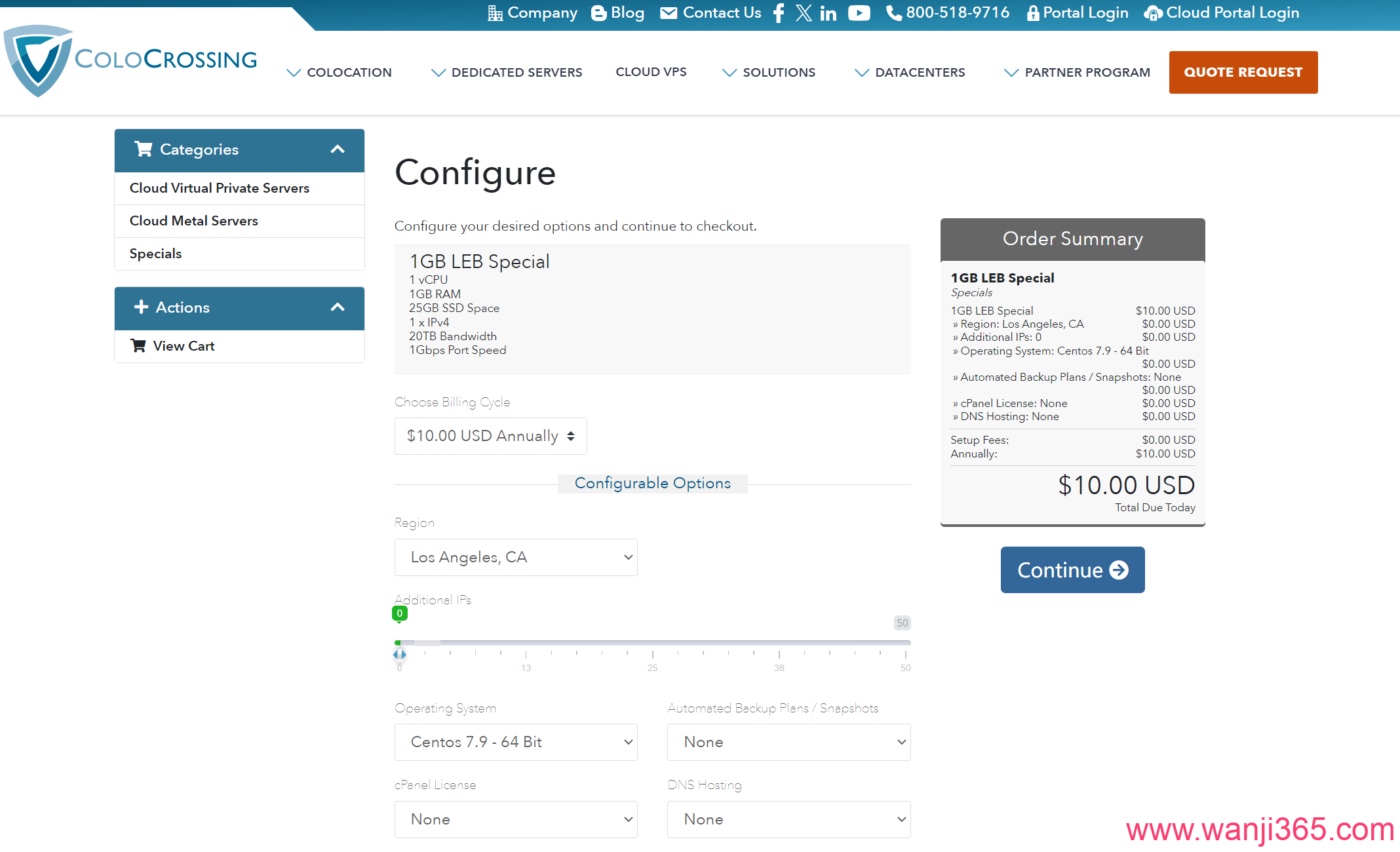Click the Contact Us envelope icon
This screenshot has width=1400, height=852.
tap(669, 13)
